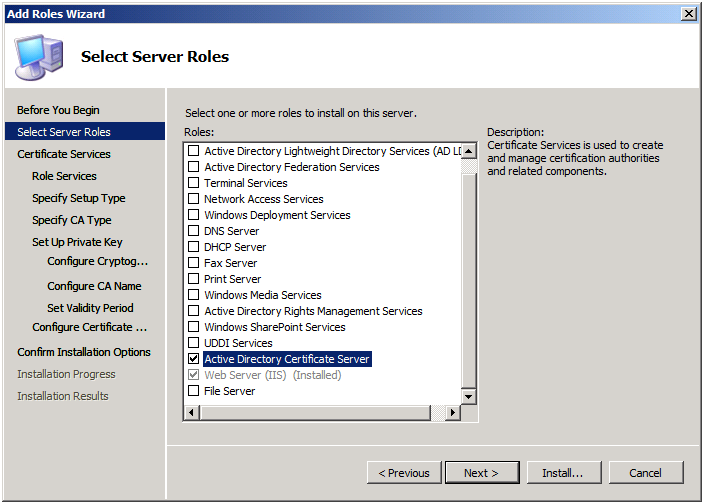The height and width of the screenshot is (504, 704).
Task: Check the File Server role
Action: tap(194, 390)
